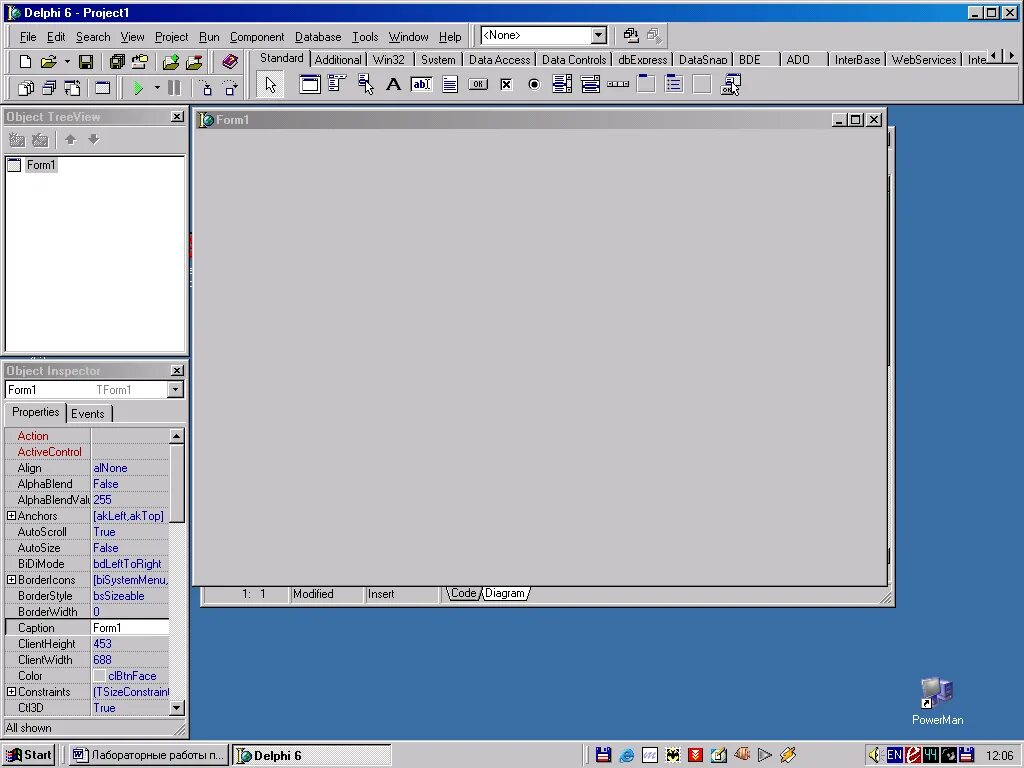Pick the CheckBox component icon
This screenshot has width=1024, height=768.
506,84
